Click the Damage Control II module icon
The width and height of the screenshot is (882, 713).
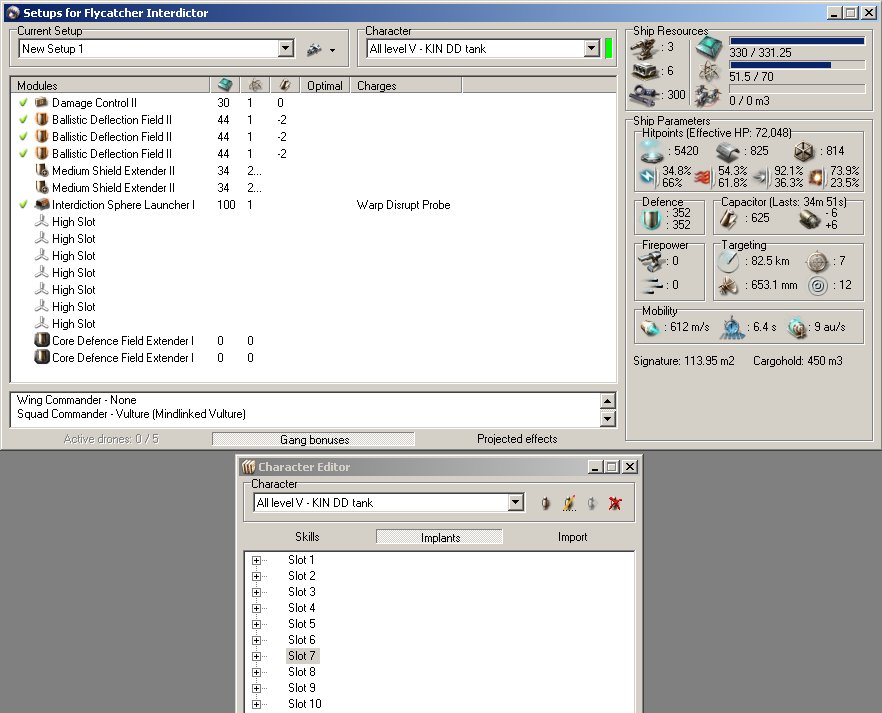pos(41,103)
